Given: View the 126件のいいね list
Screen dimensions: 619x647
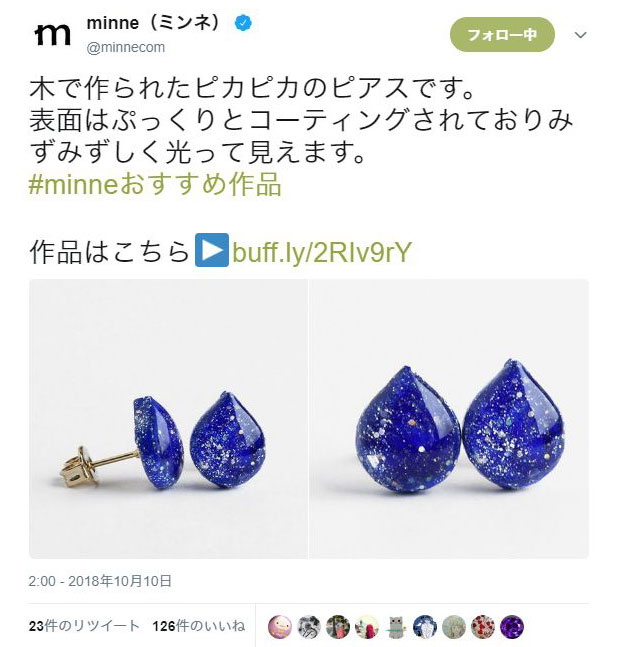Looking at the screenshot, I should pos(199,626).
